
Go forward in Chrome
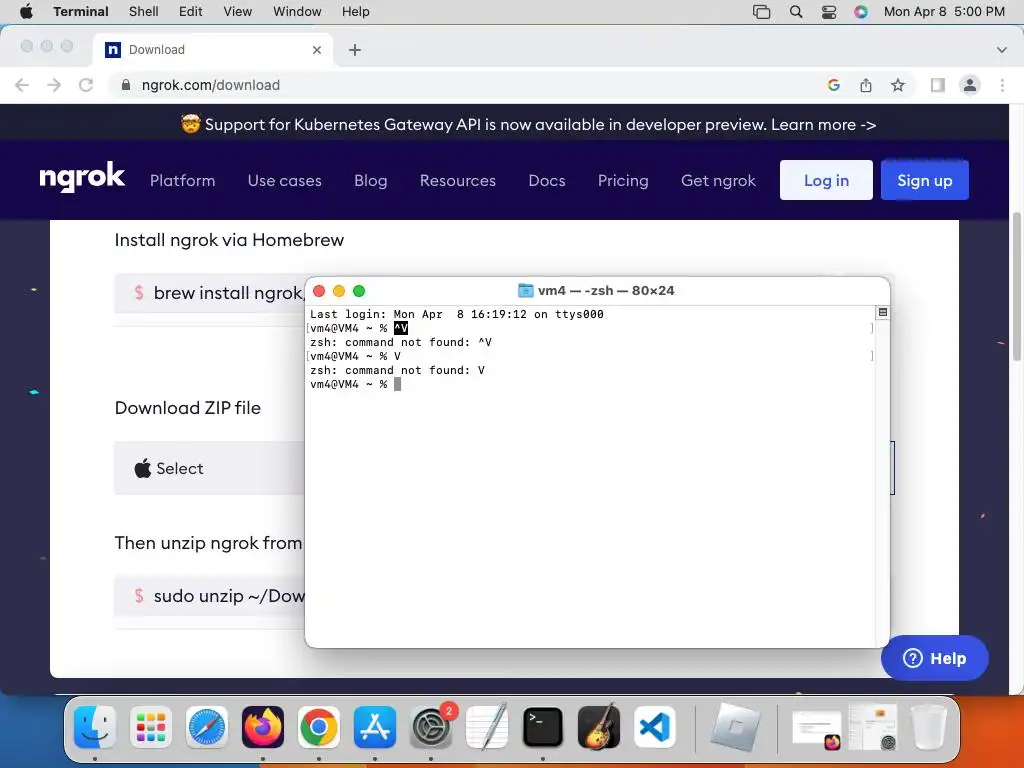click(54, 85)
